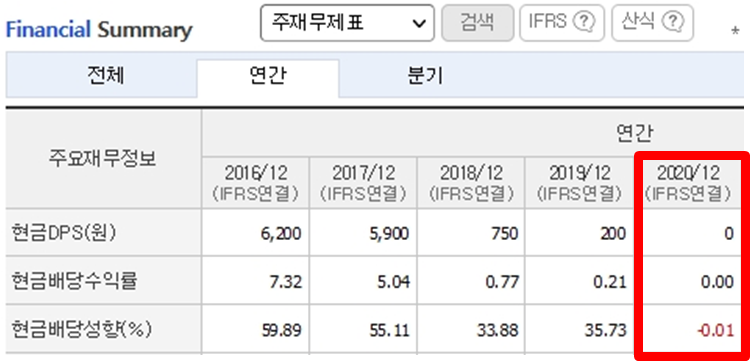Click the 주요재무정보 header cell
Screen dimensions: 751x362
click(102, 159)
